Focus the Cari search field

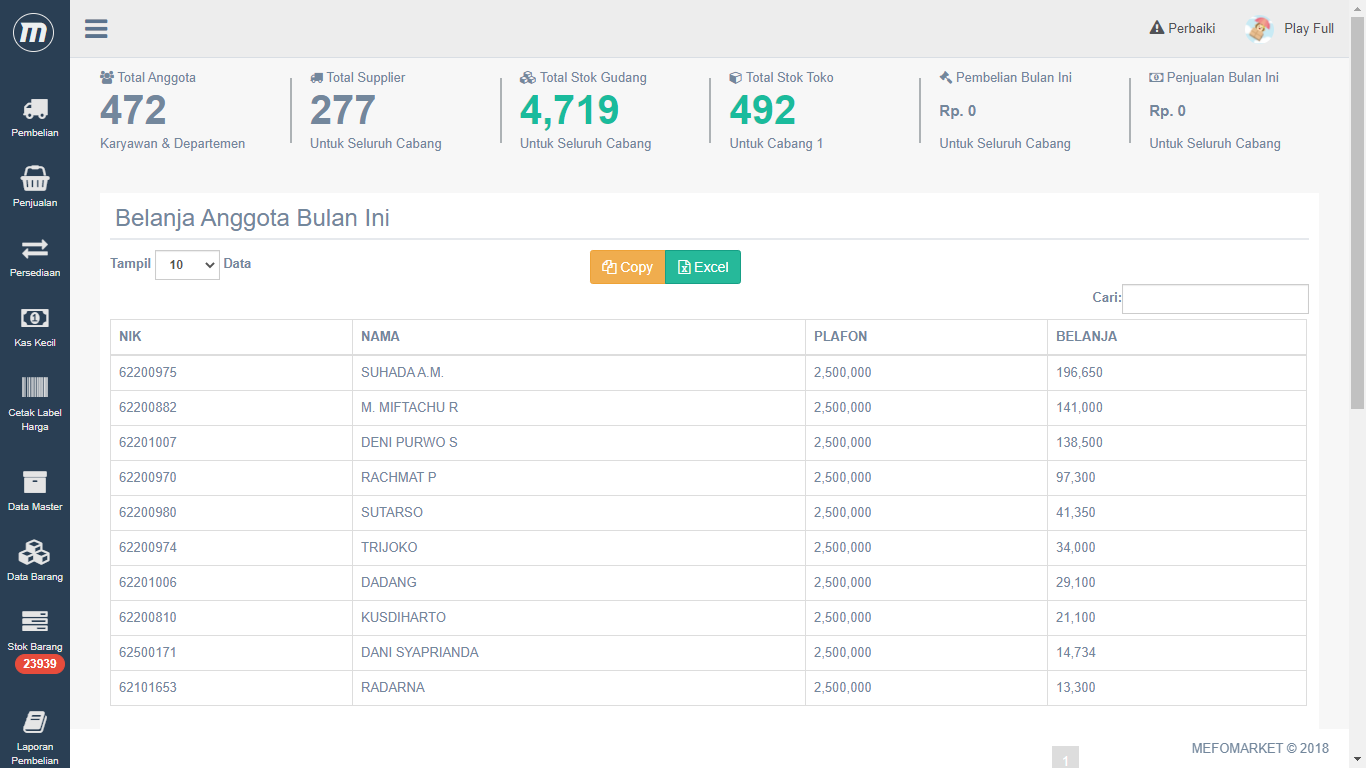tap(1215, 299)
